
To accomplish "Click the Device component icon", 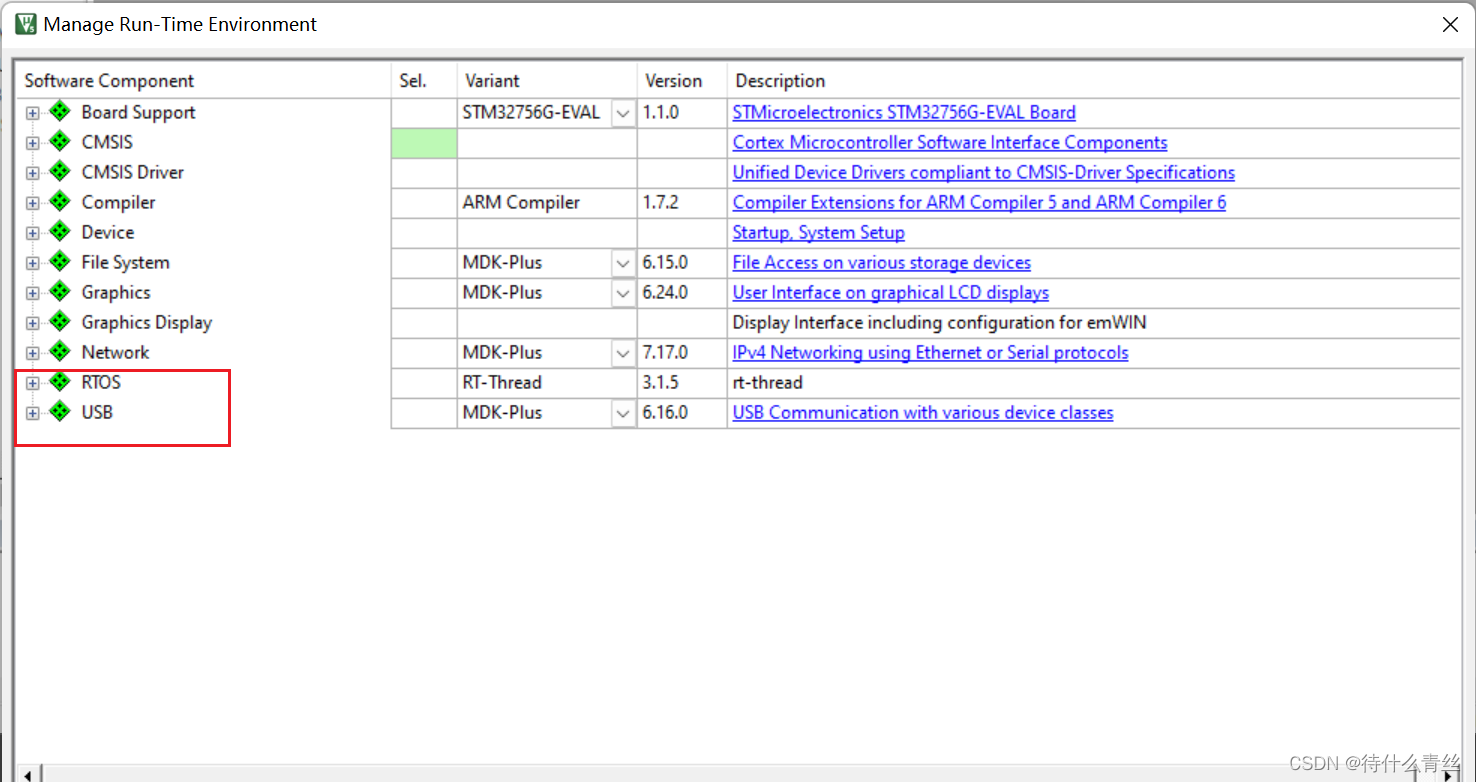I will (x=60, y=232).
